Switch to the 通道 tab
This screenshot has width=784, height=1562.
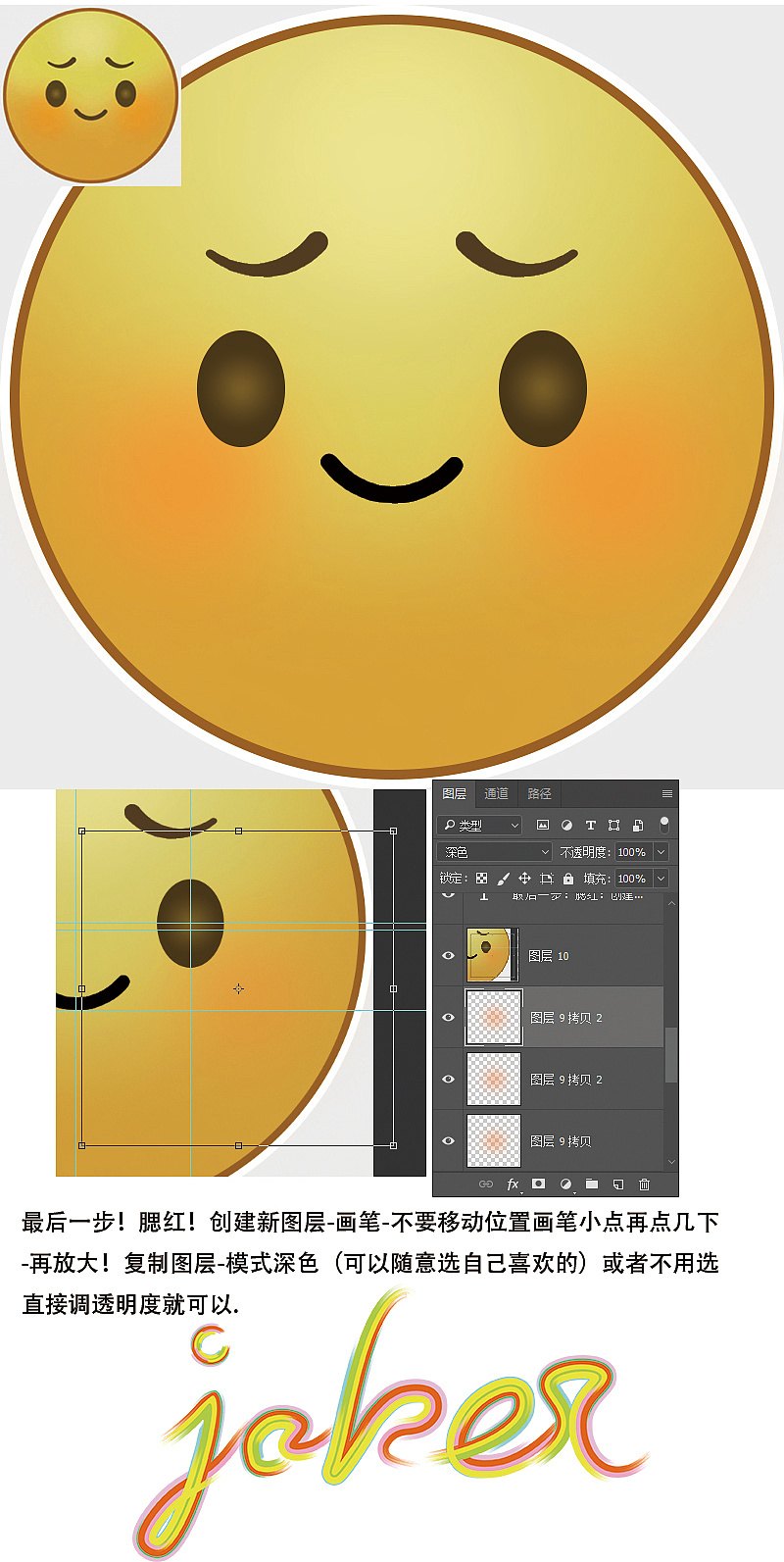tap(497, 793)
